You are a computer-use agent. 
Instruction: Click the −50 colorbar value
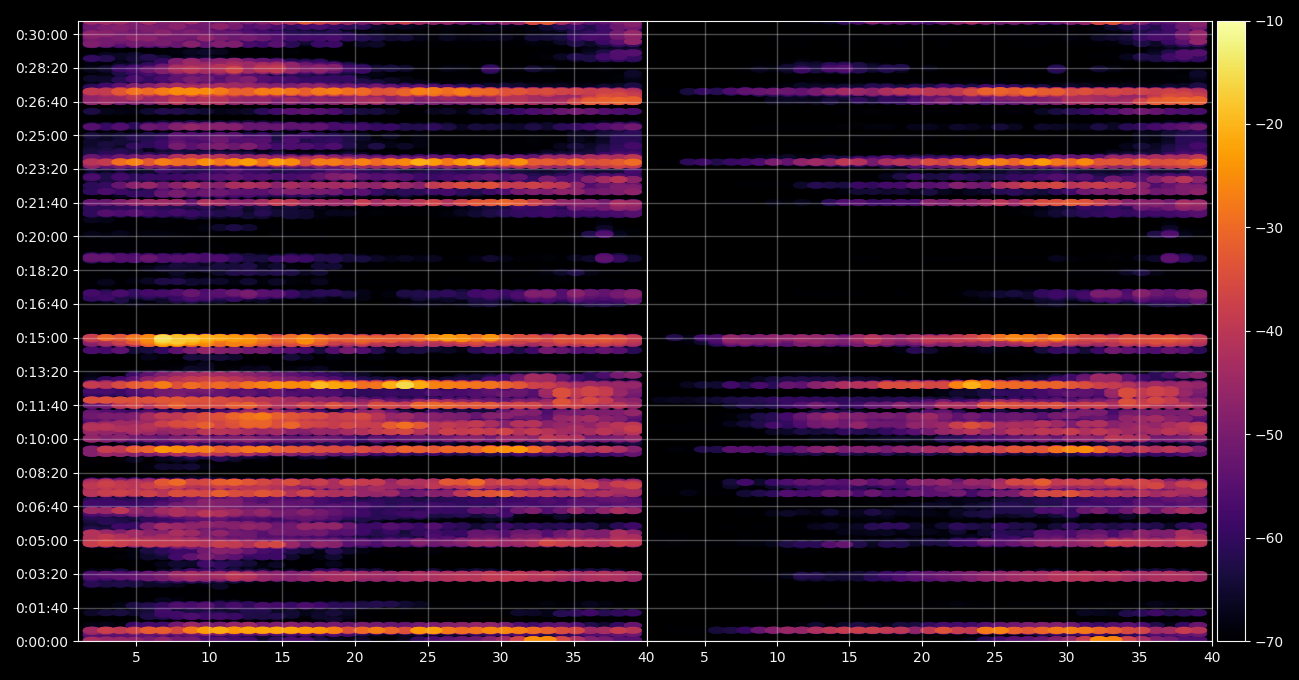click(x=1269, y=435)
